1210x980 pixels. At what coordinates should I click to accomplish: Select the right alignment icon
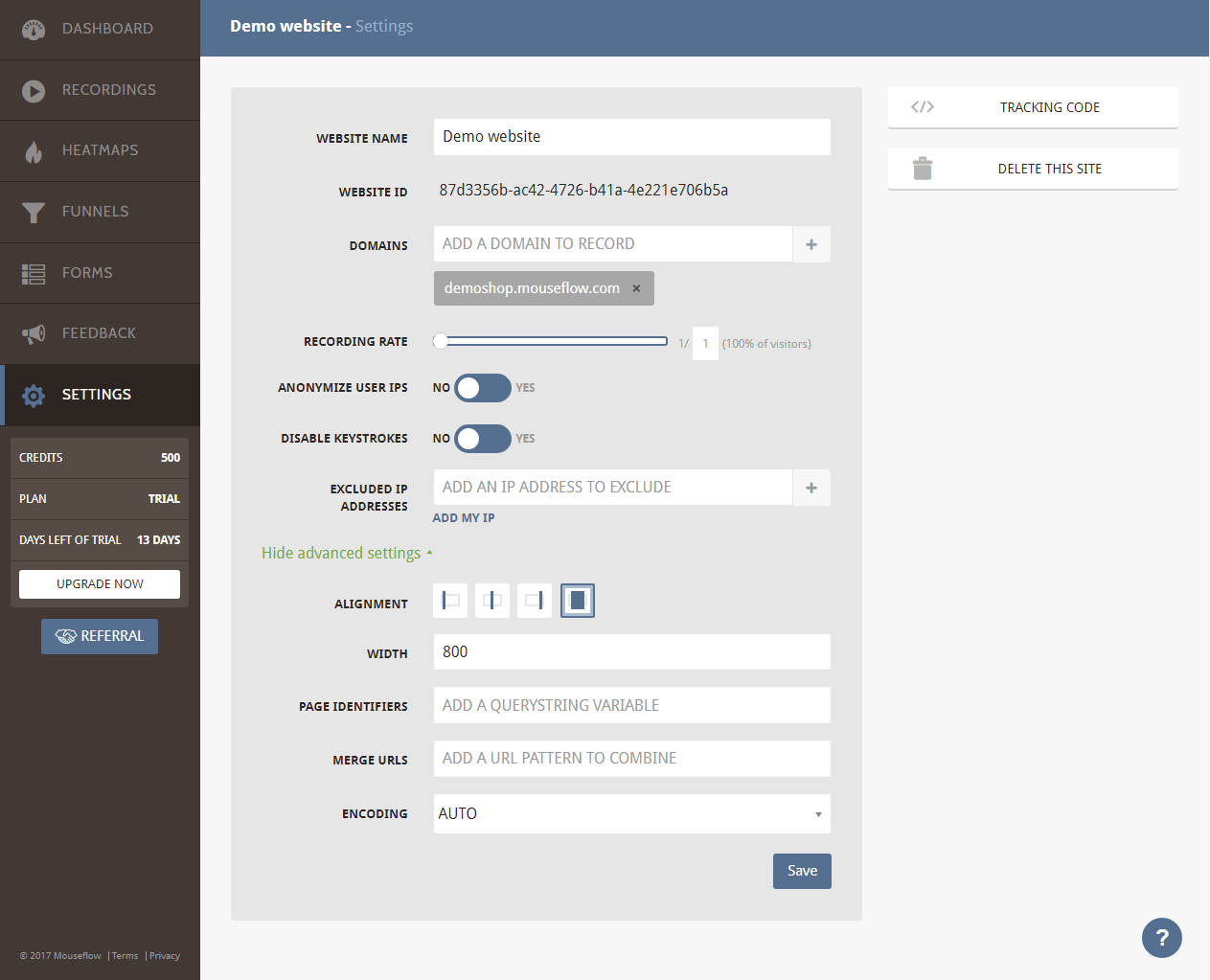click(535, 601)
